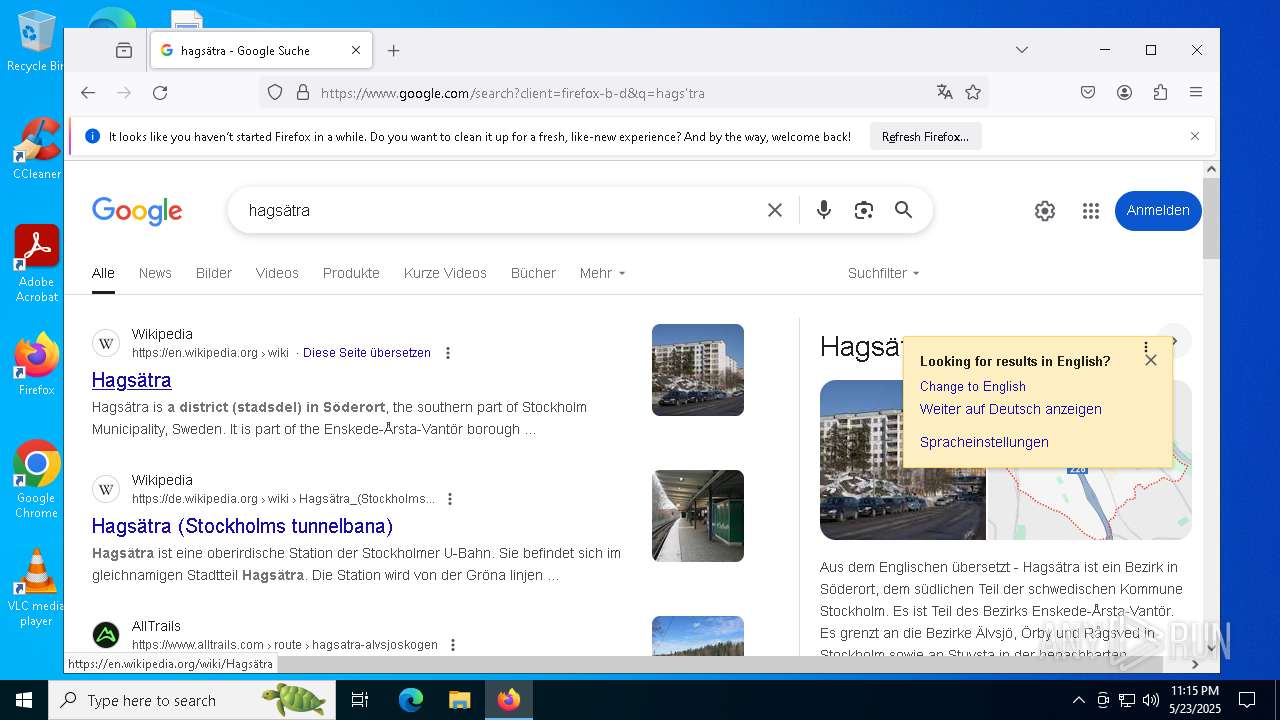Open tracking protection shield icon

click(x=275, y=93)
